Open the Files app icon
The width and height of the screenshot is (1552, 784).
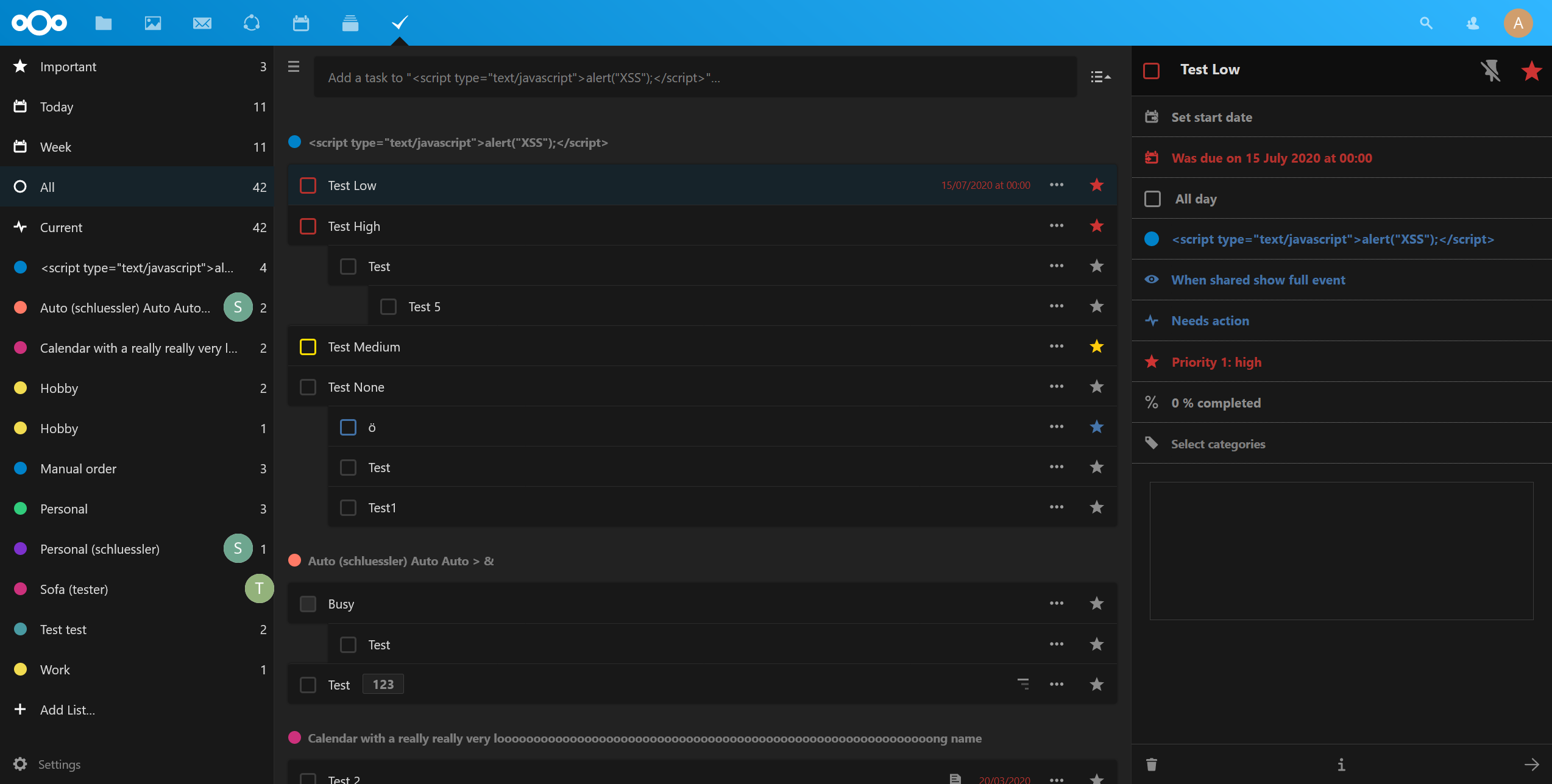(x=104, y=23)
